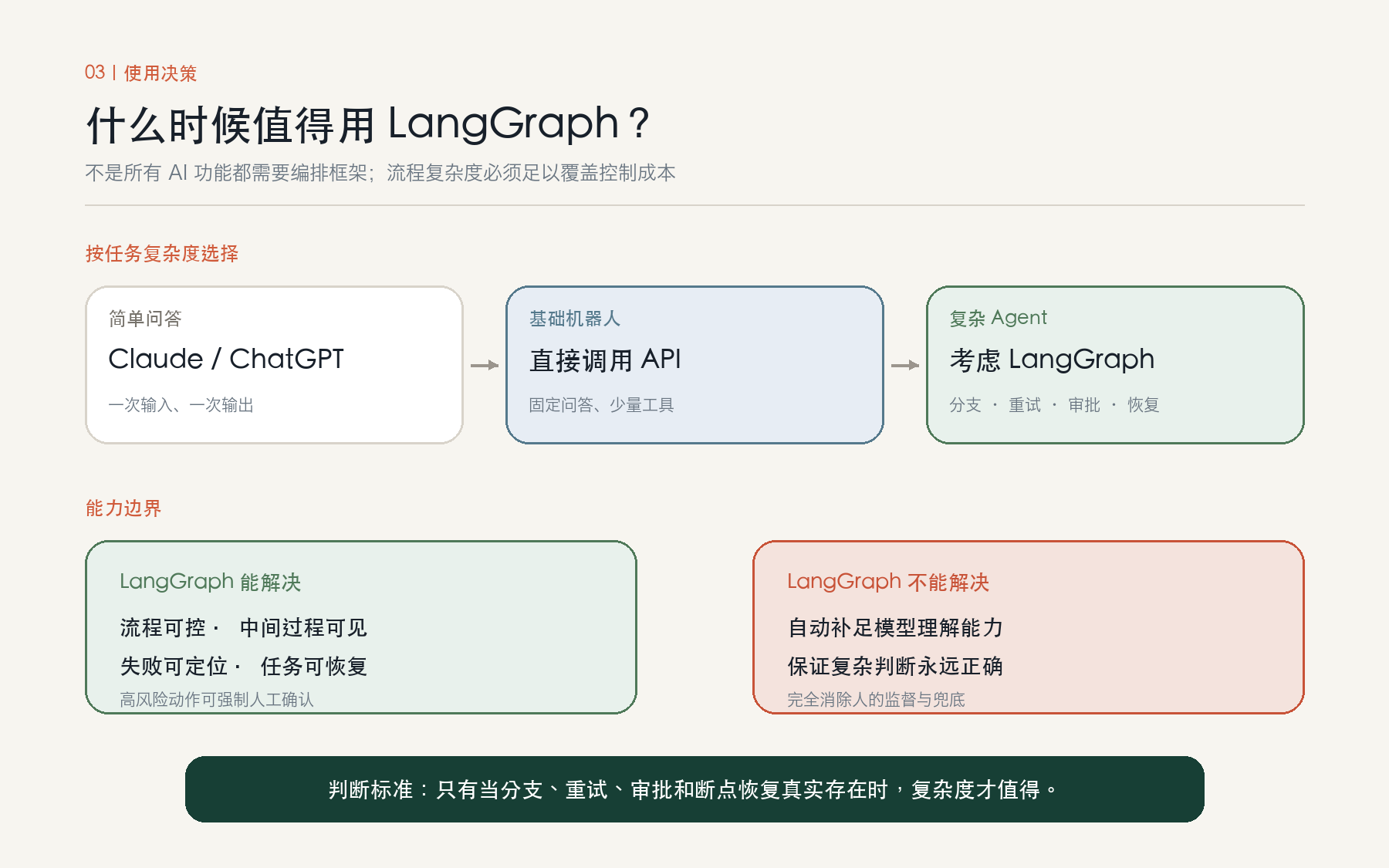Click the word "重试" in the Agent card
The image size is (1389, 868).
(x=1025, y=405)
